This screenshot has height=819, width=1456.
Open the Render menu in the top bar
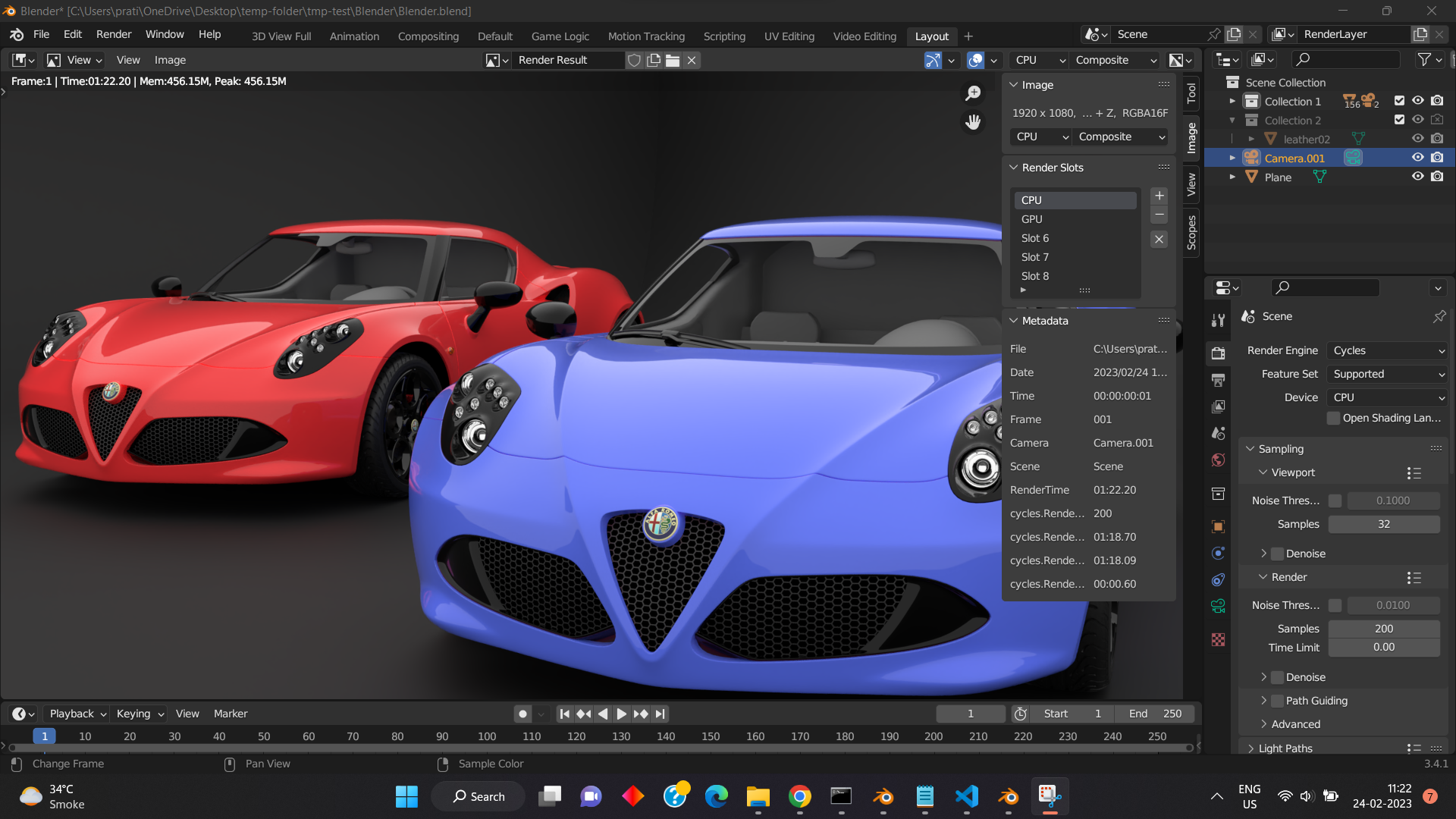(x=114, y=35)
